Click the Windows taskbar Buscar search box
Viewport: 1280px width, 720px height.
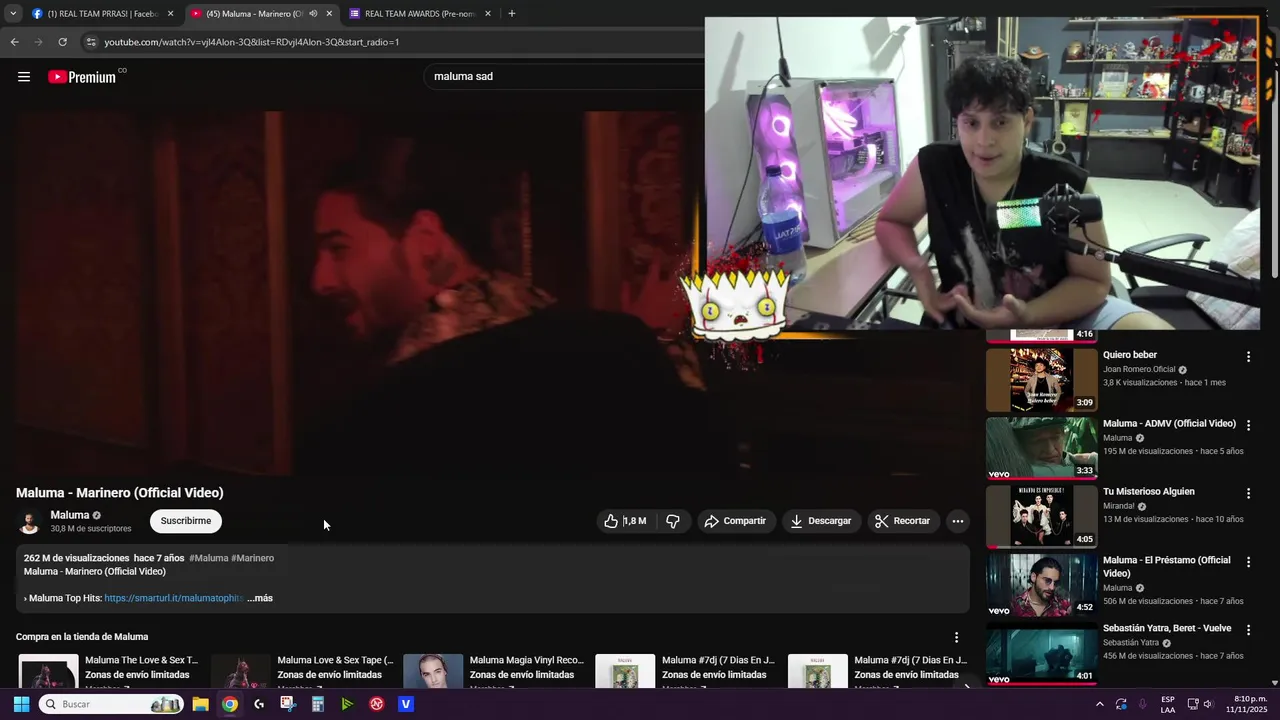coord(110,704)
